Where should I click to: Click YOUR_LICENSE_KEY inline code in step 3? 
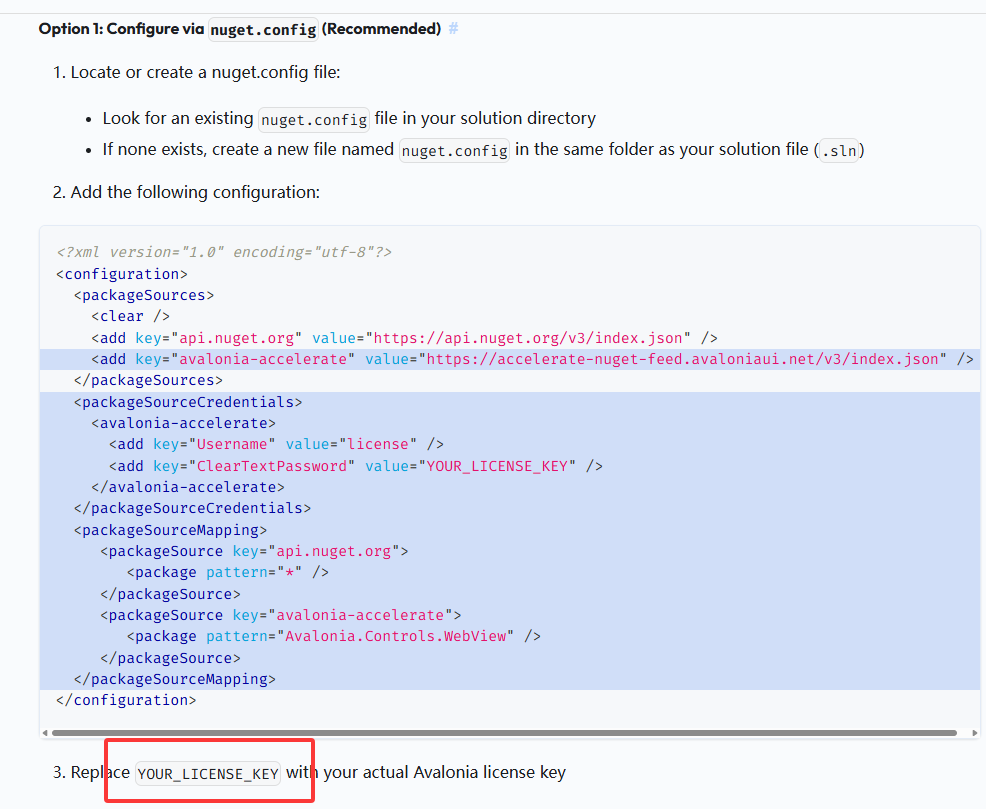pos(208,774)
